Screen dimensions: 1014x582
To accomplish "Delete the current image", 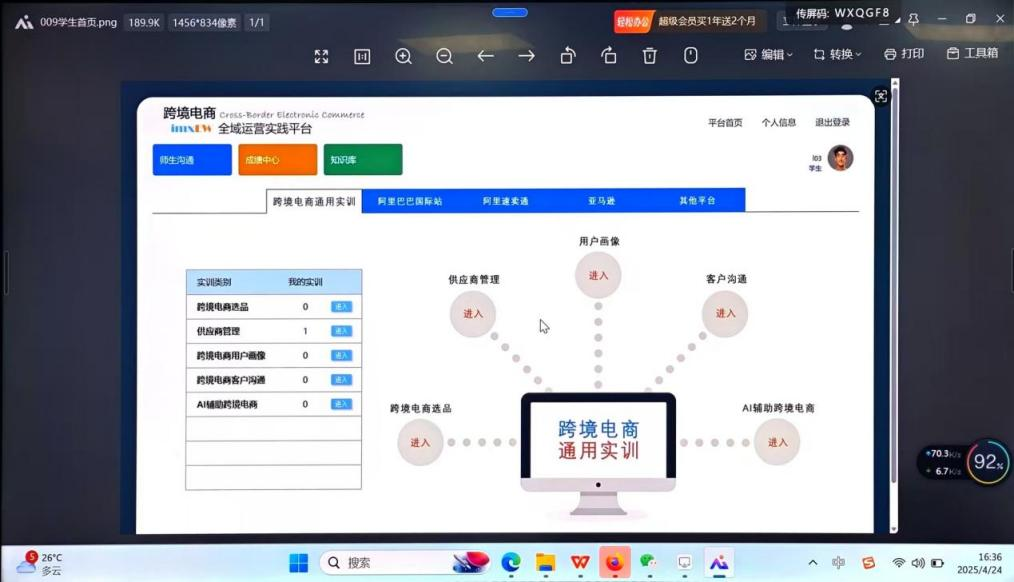I will point(650,56).
